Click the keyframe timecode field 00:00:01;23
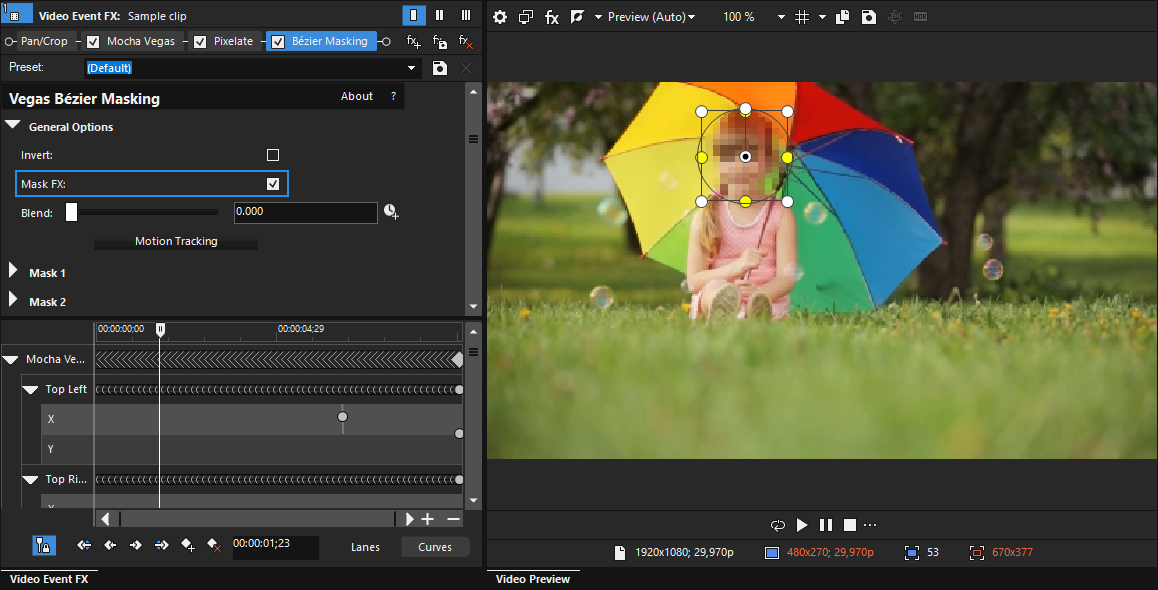Screen dimensions: 1158x590 click(275, 547)
